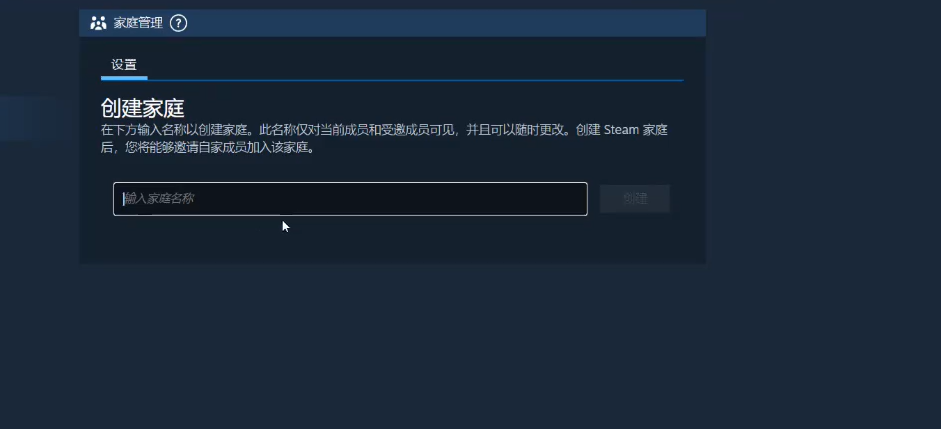The image size is (941, 429).
Task: Click the blue 家庭管理 header bar
Action: click(x=392, y=23)
